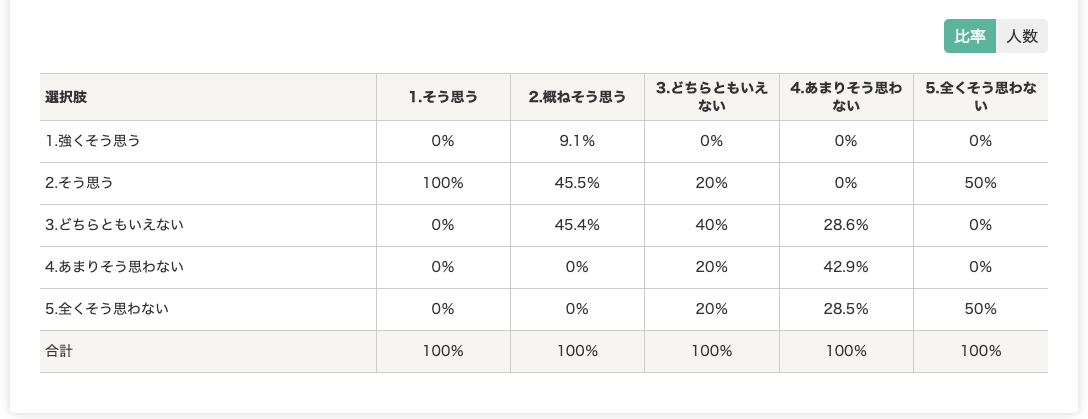Click the 4.あまりそう思わない column header
Viewport: 1088px width, 419px height.
coord(845,97)
